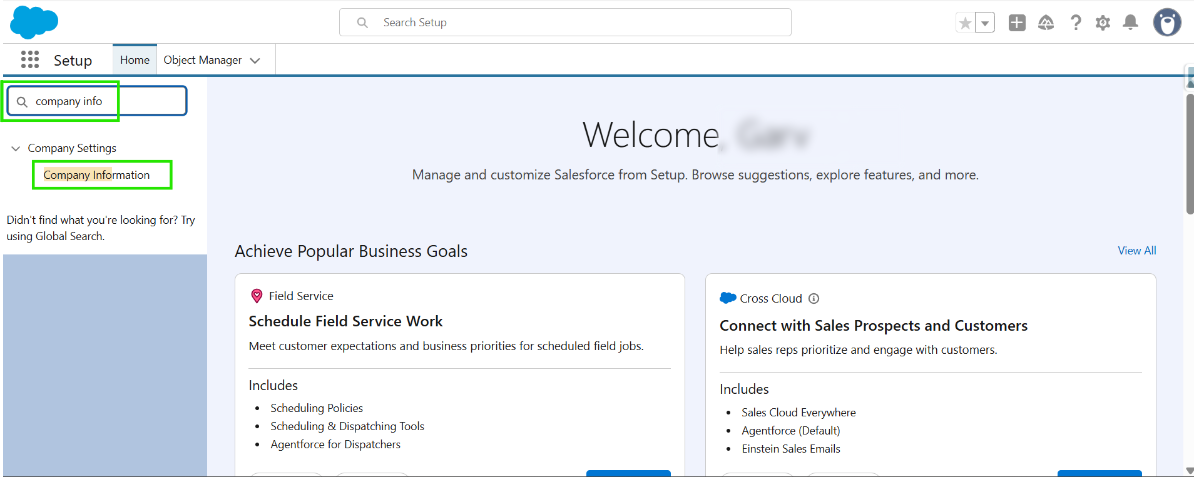1194x477 pixels.
Task: Open the notifications bell
Action: [x=1131, y=22]
